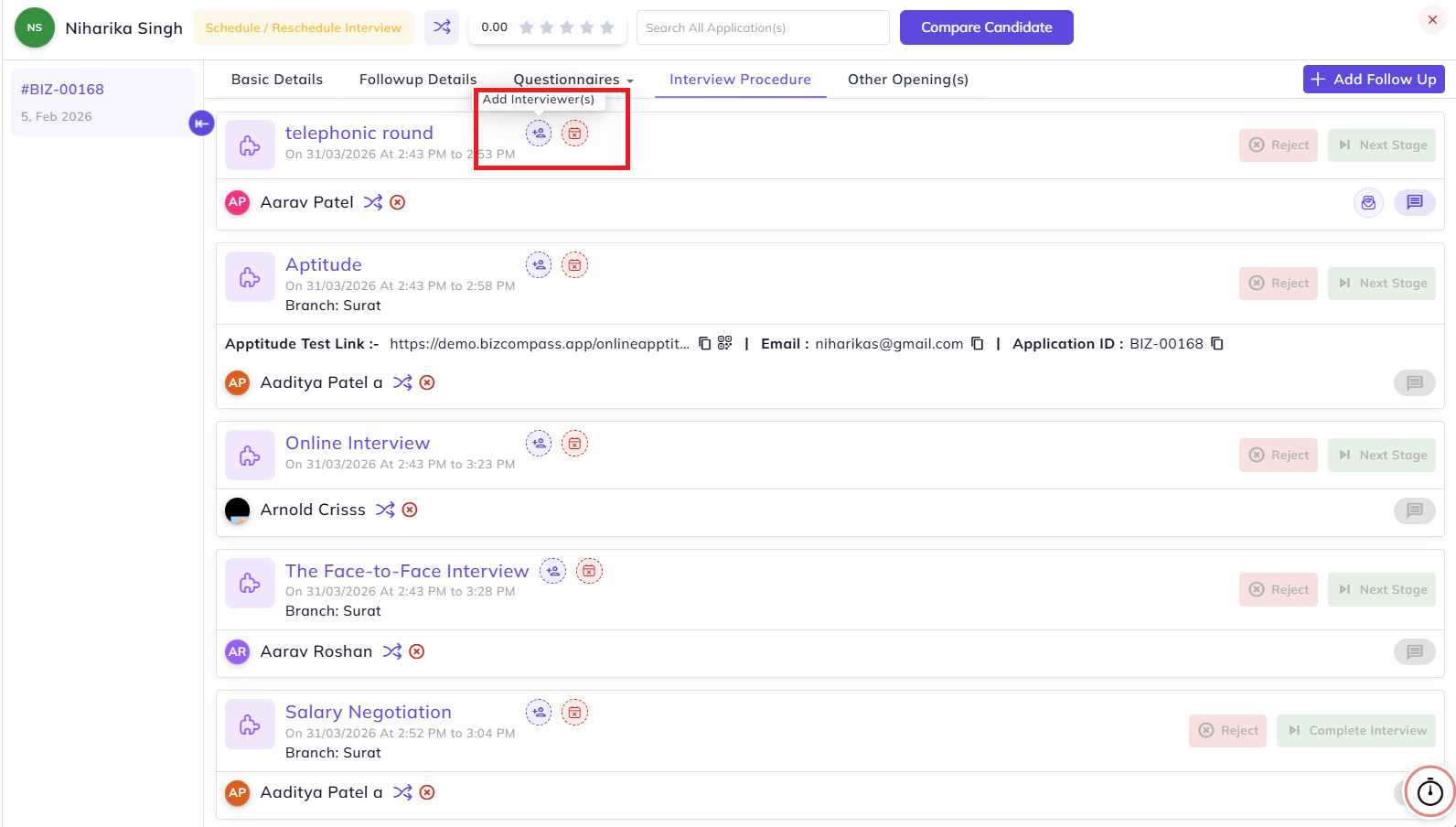This screenshot has height=827, width=1456.
Task: Move telephonic round to Next Stage
Action: tap(1382, 145)
